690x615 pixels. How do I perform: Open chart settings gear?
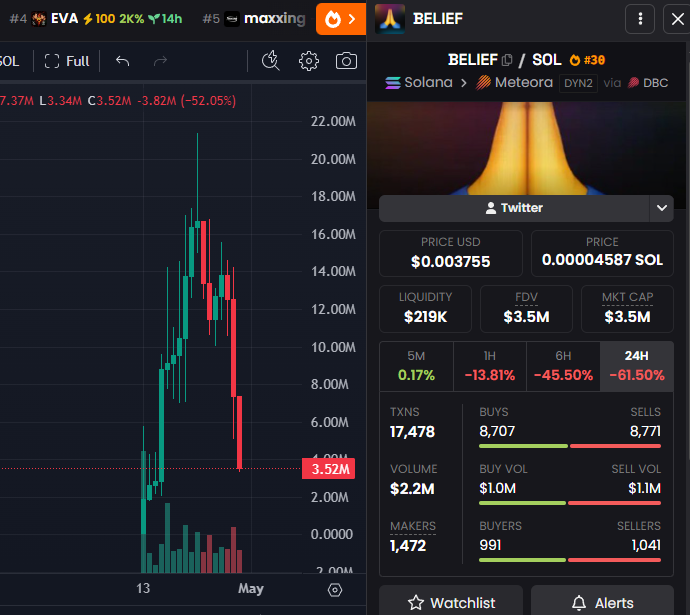tap(309, 61)
